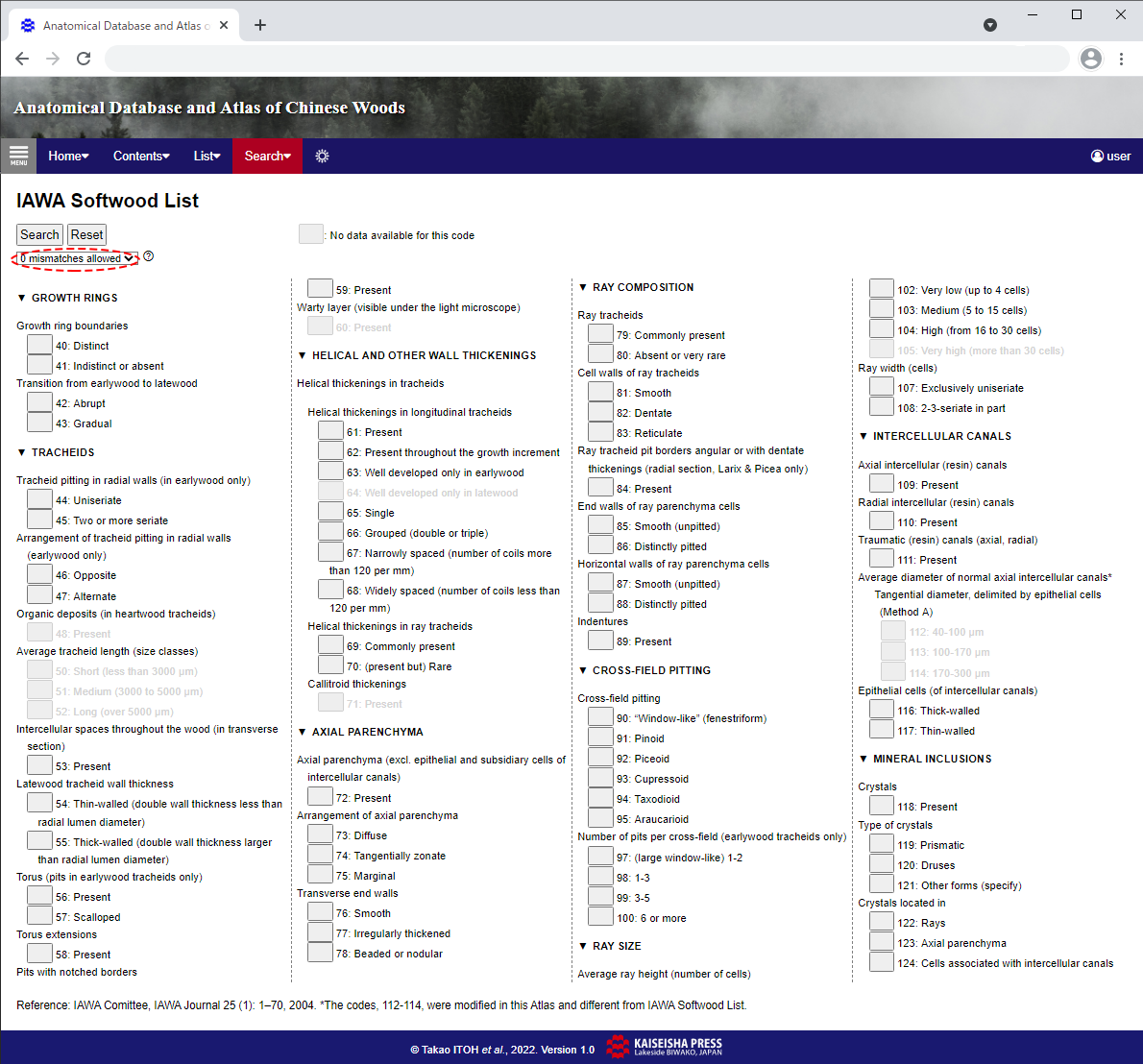Open the Search menu
The image size is (1143, 1064).
(x=268, y=156)
